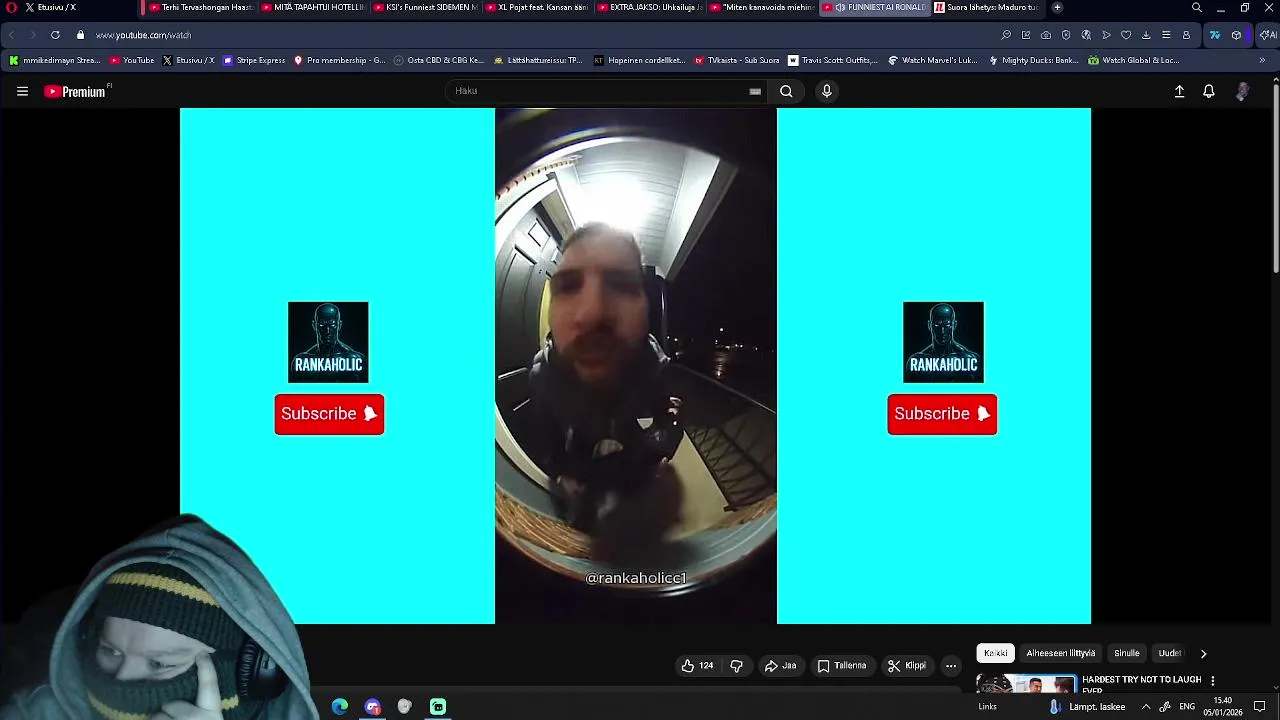Select the 'Sinulle' filter chip
This screenshot has width=1280, height=720.
[1127, 653]
